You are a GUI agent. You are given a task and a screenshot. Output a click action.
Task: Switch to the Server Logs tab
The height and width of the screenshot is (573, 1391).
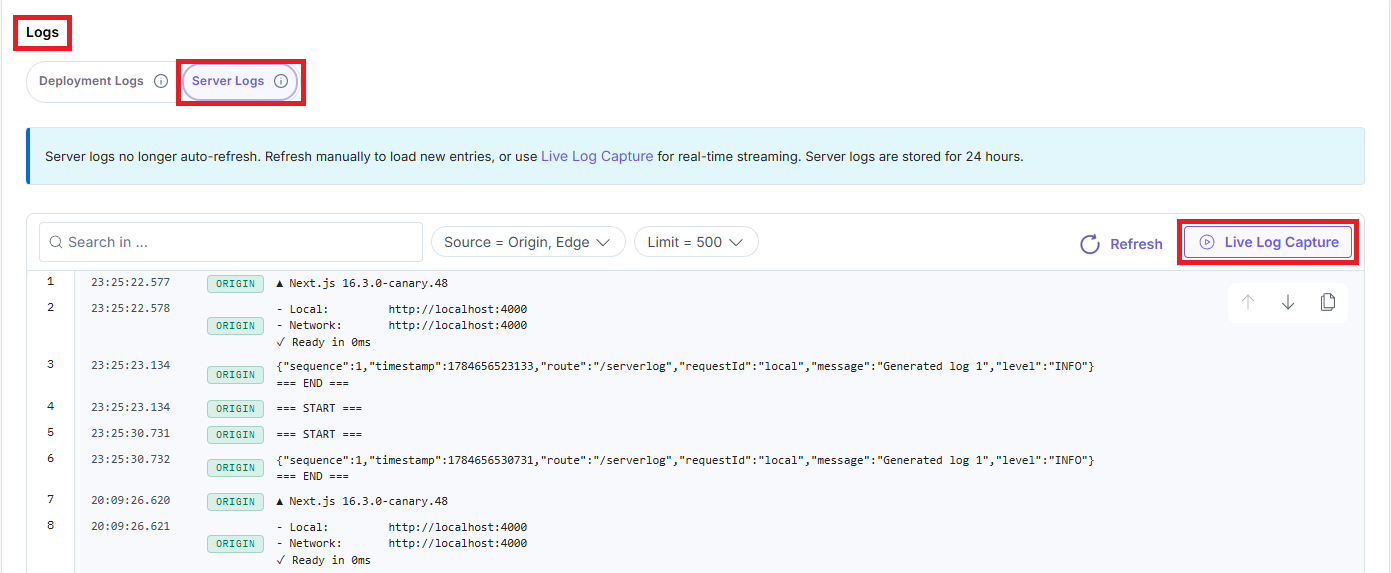[240, 81]
